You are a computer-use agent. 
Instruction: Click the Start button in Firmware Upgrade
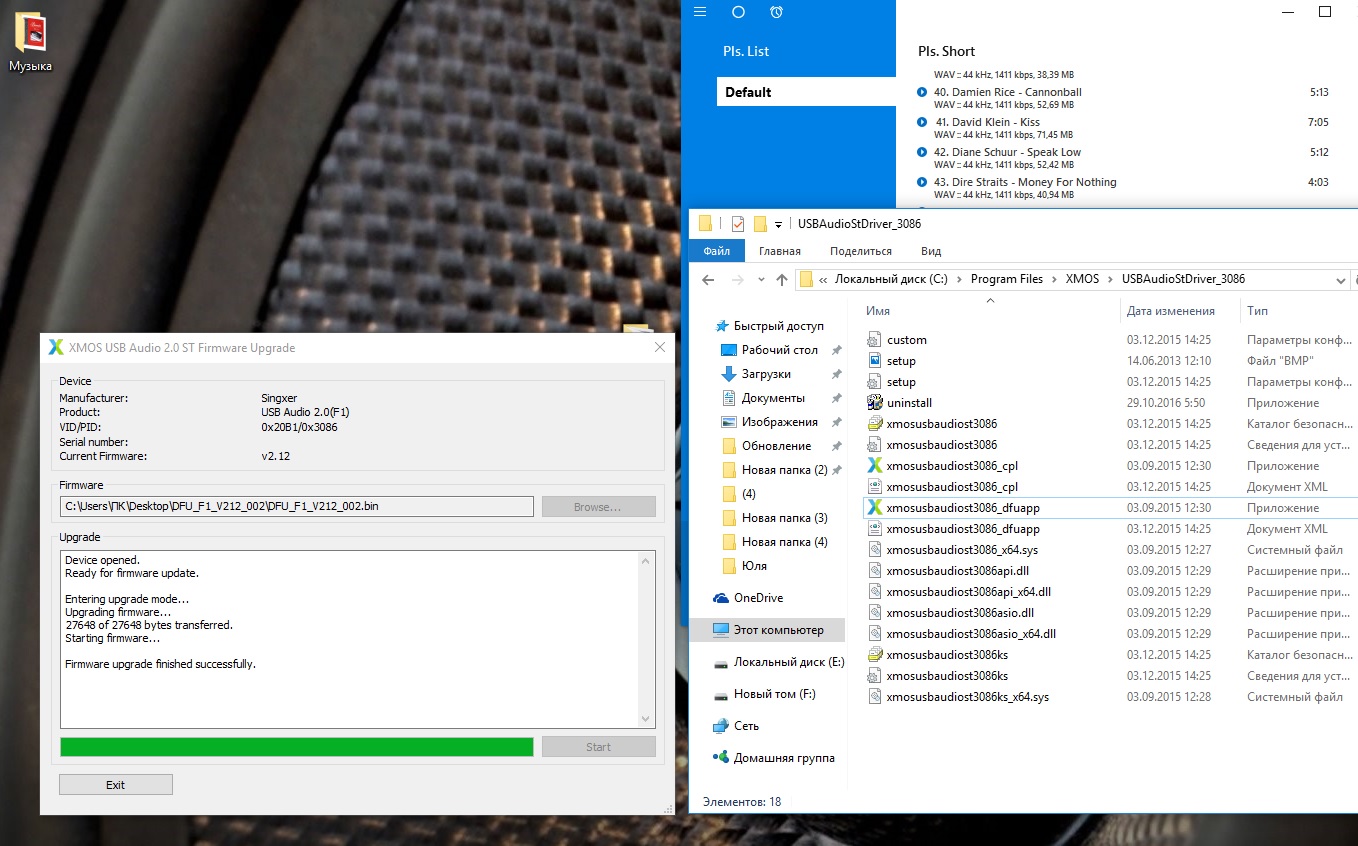pyautogui.click(x=598, y=747)
